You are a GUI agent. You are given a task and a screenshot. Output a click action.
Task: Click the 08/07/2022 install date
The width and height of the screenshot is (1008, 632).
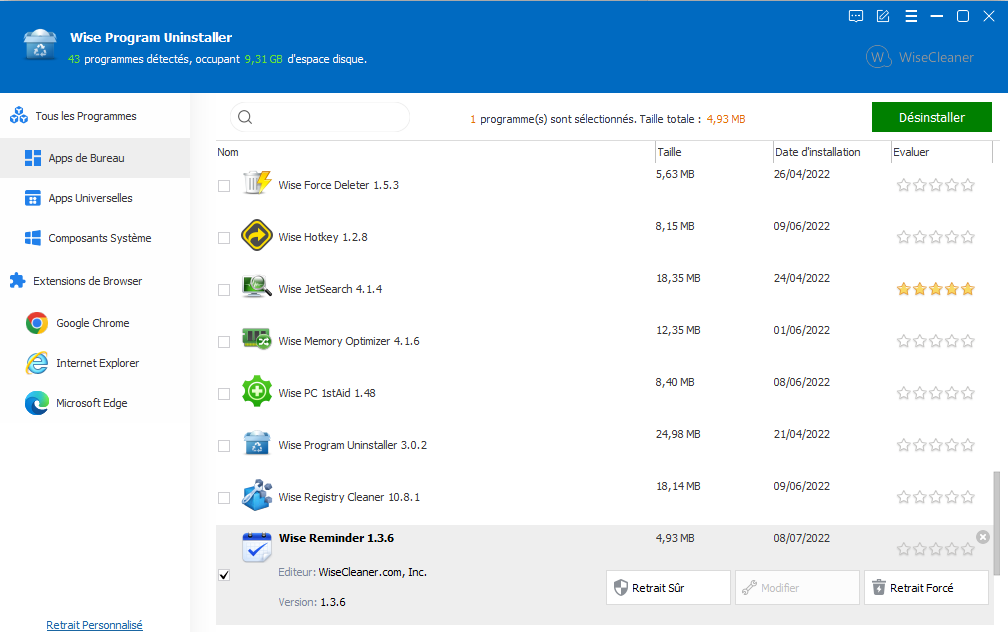pos(802,538)
